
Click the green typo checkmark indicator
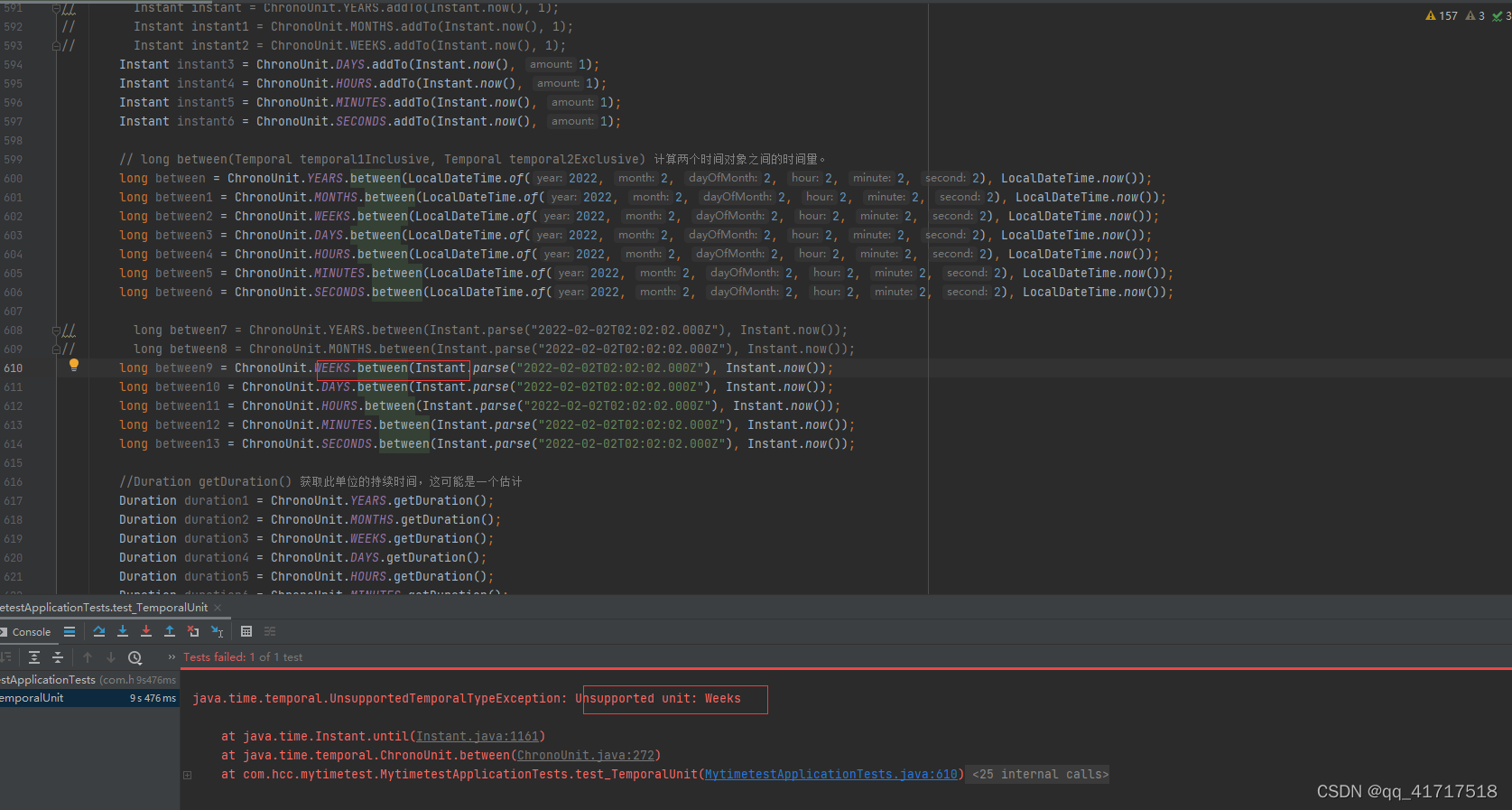(x=1501, y=15)
